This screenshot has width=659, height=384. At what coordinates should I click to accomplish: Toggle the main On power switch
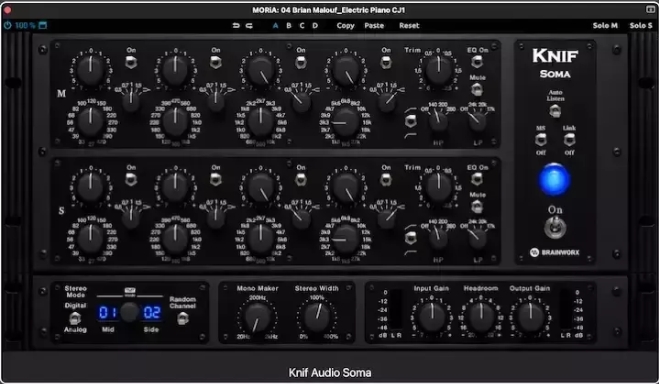(555, 228)
